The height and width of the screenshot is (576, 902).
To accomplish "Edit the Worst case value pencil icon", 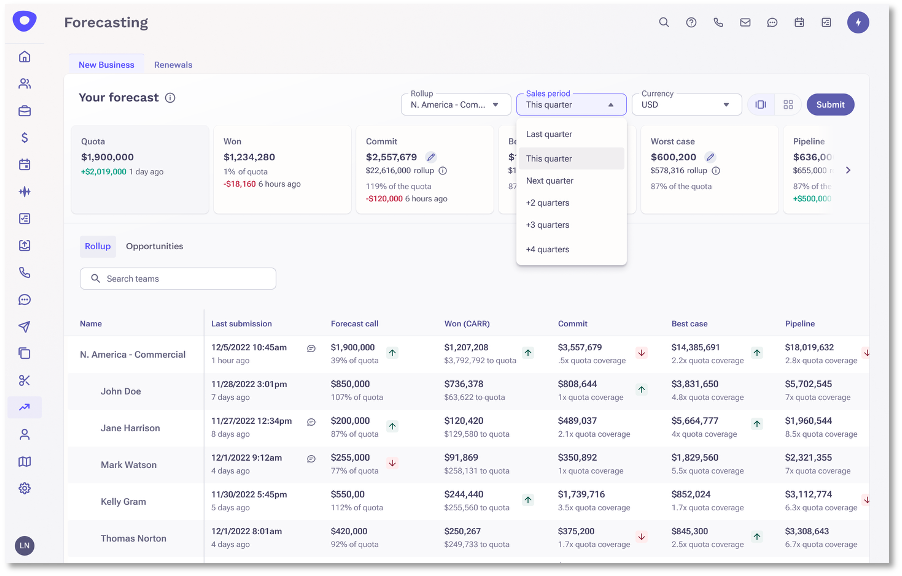I will 710,157.
